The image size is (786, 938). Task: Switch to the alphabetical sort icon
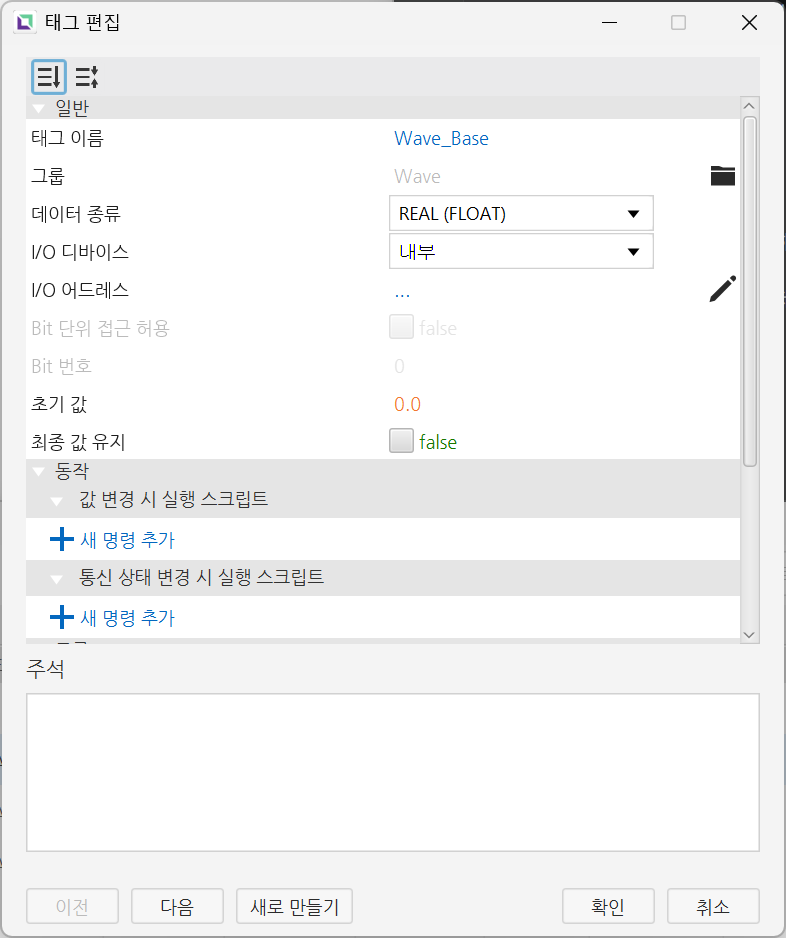click(87, 77)
